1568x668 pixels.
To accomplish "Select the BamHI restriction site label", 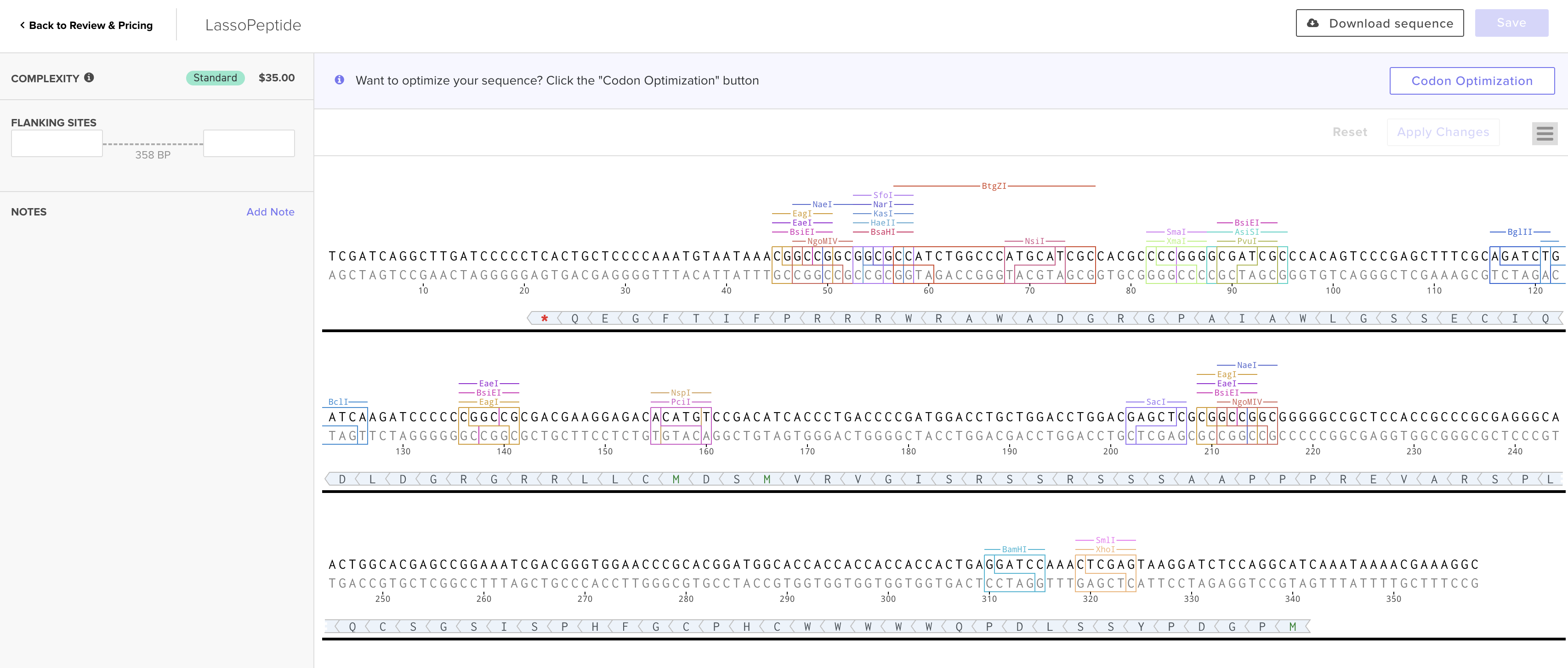I will pyautogui.click(x=1014, y=549).
